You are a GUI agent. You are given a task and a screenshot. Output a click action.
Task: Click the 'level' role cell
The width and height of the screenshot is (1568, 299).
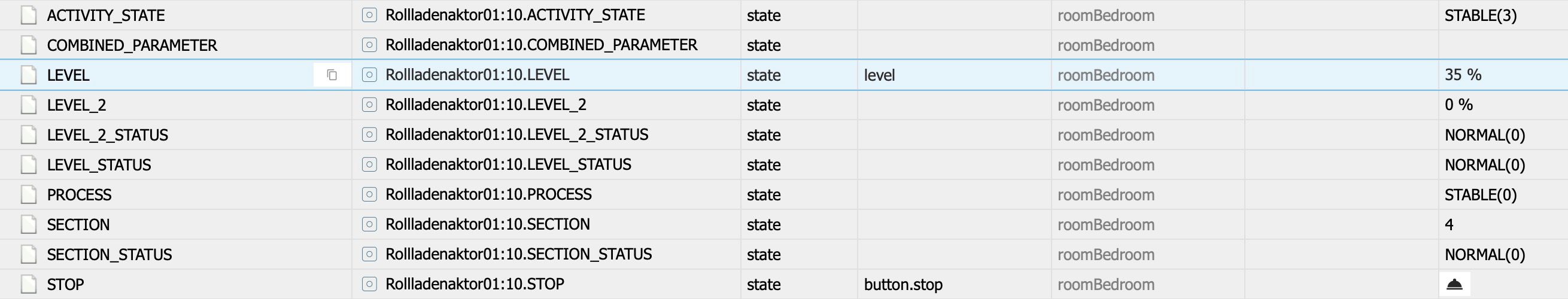(879, 75)
